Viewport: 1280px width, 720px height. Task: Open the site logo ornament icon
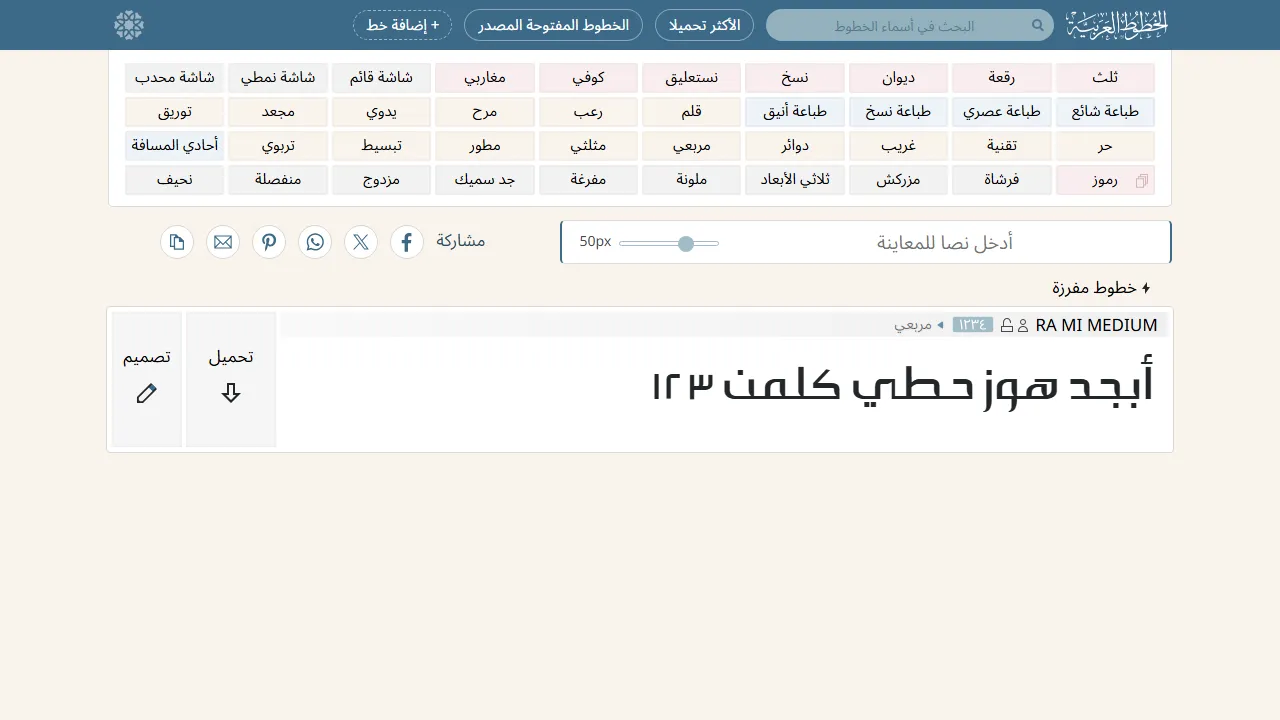(x=128, y=25)
